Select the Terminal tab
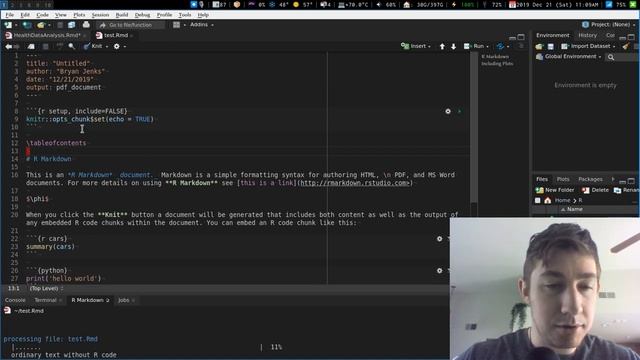The height and width of the screenshot is (360, 640). (x=45, y=300)
